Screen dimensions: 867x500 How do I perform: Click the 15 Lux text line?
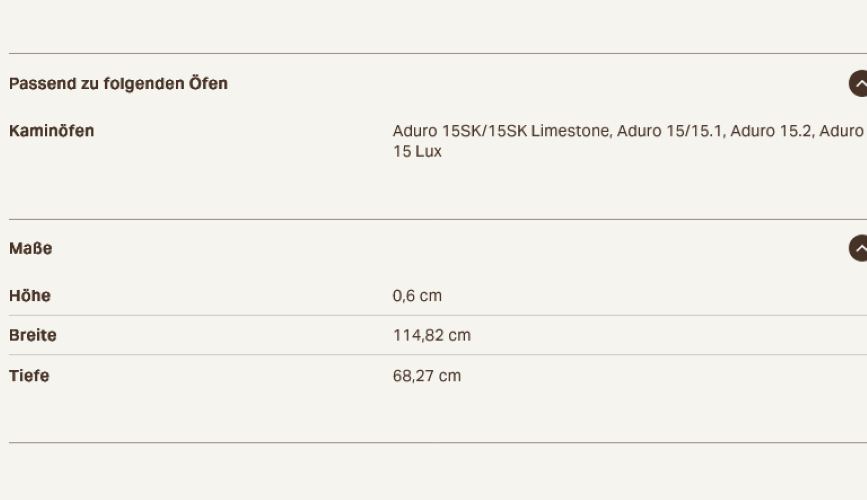point(417,152)
